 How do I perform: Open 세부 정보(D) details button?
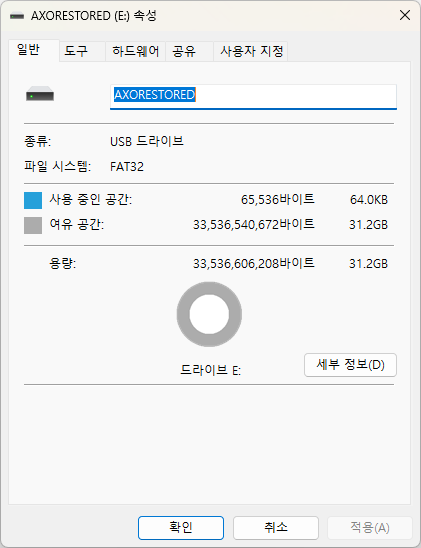(350, 365)
